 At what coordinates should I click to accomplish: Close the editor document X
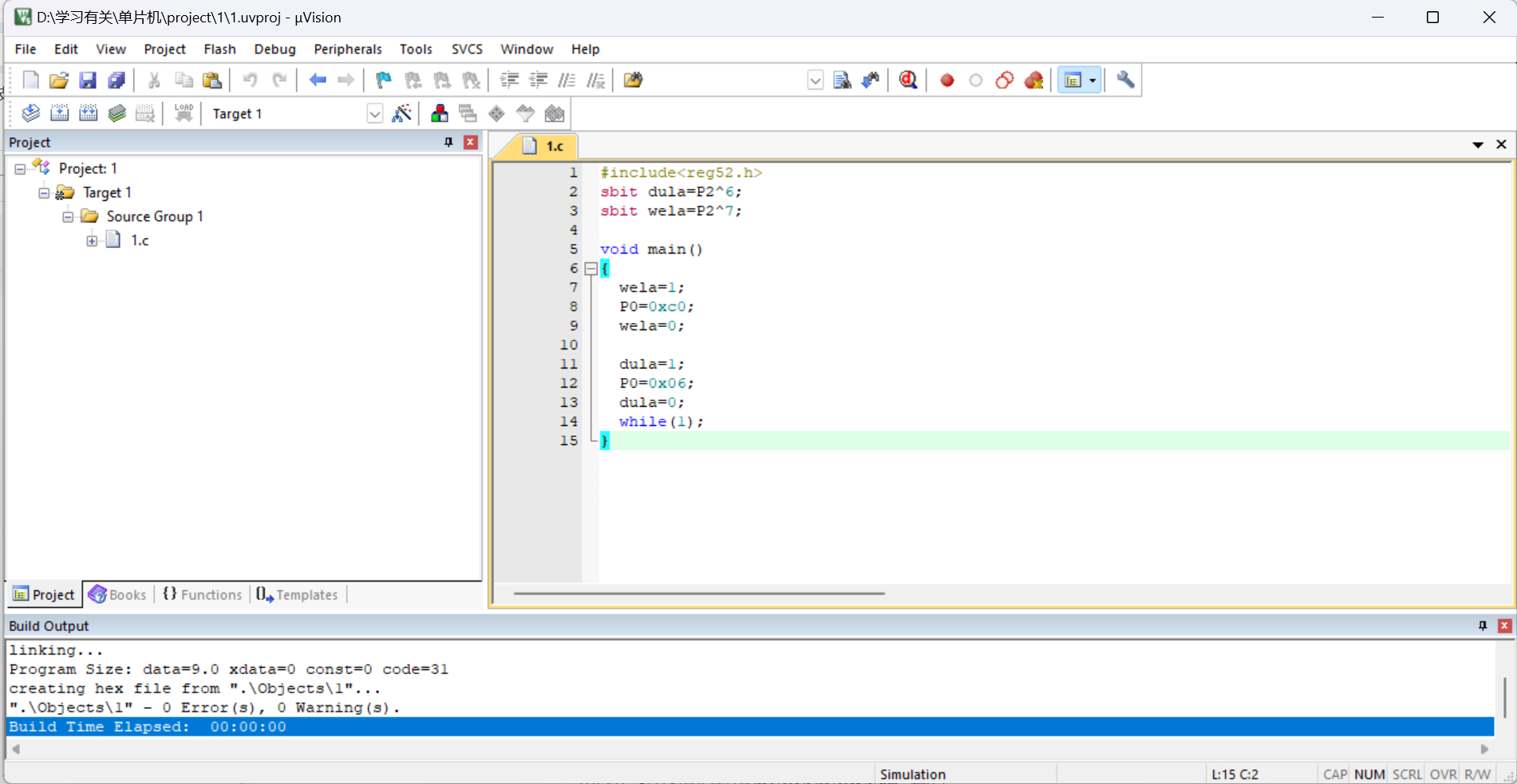click(x=1501, y=144)
